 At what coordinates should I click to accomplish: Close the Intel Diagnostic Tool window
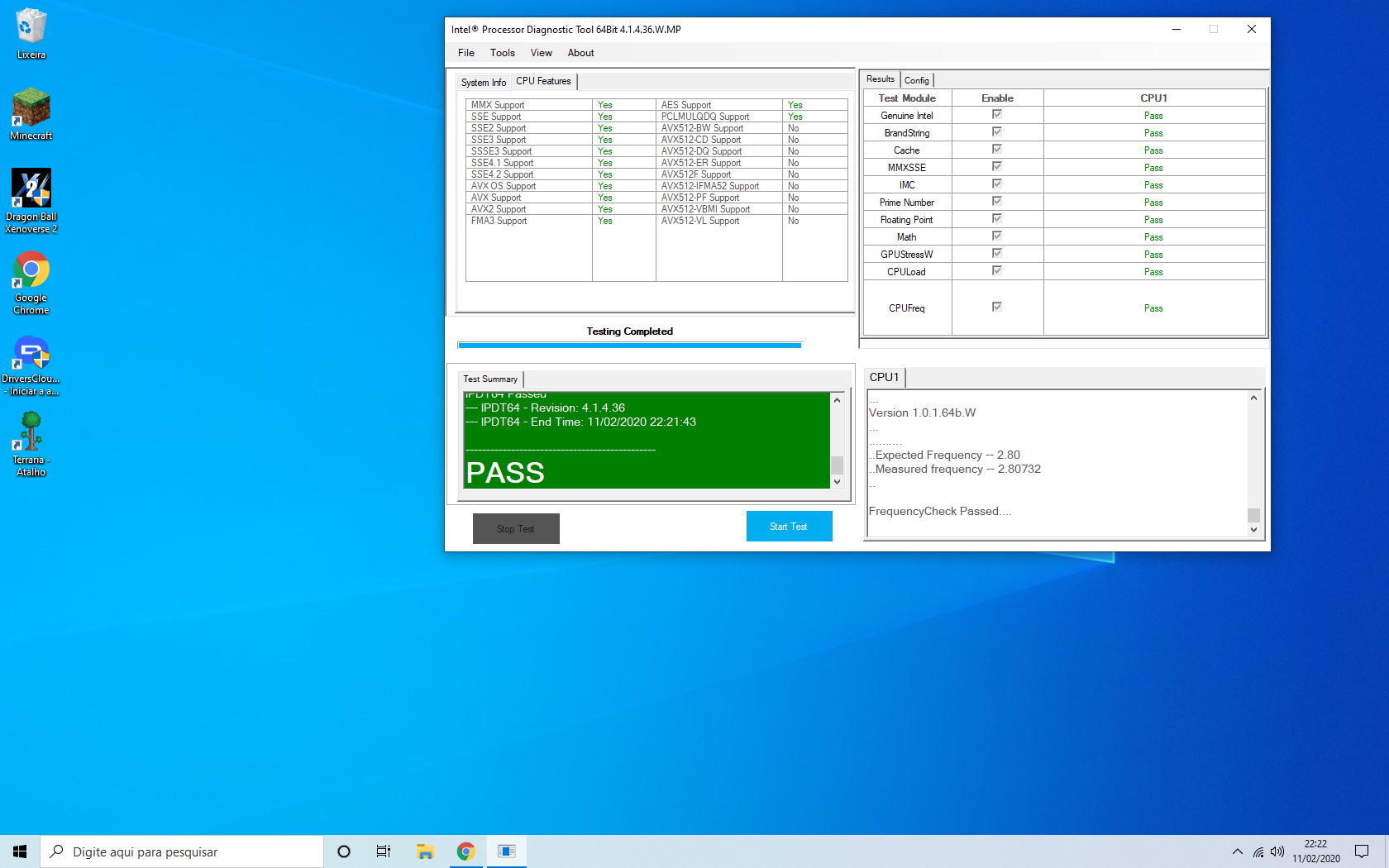(1252, 29)
